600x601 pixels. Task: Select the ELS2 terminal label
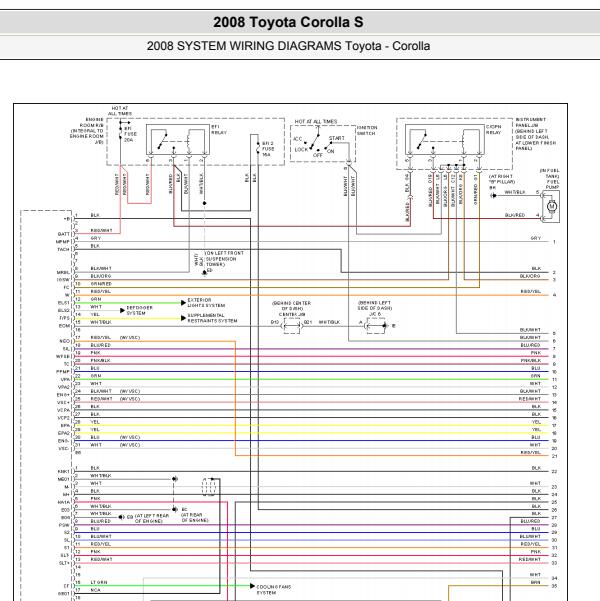click(x=64, y=310)
